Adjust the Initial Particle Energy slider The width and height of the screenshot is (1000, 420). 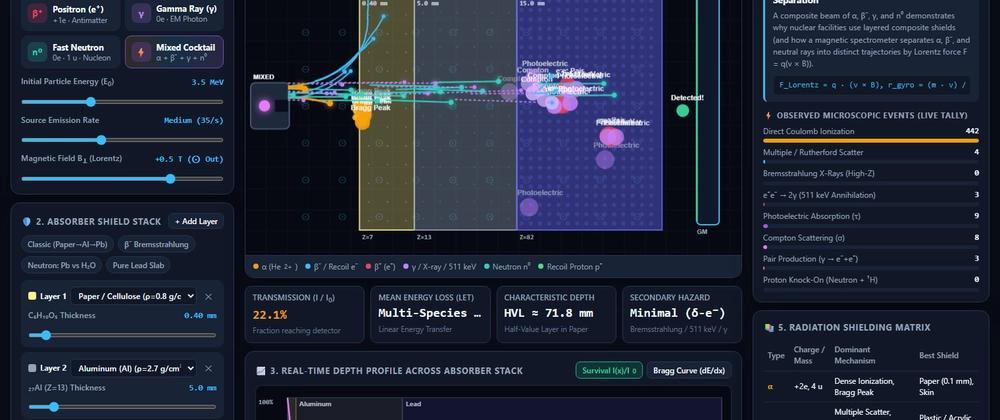(x=122, y=102)
